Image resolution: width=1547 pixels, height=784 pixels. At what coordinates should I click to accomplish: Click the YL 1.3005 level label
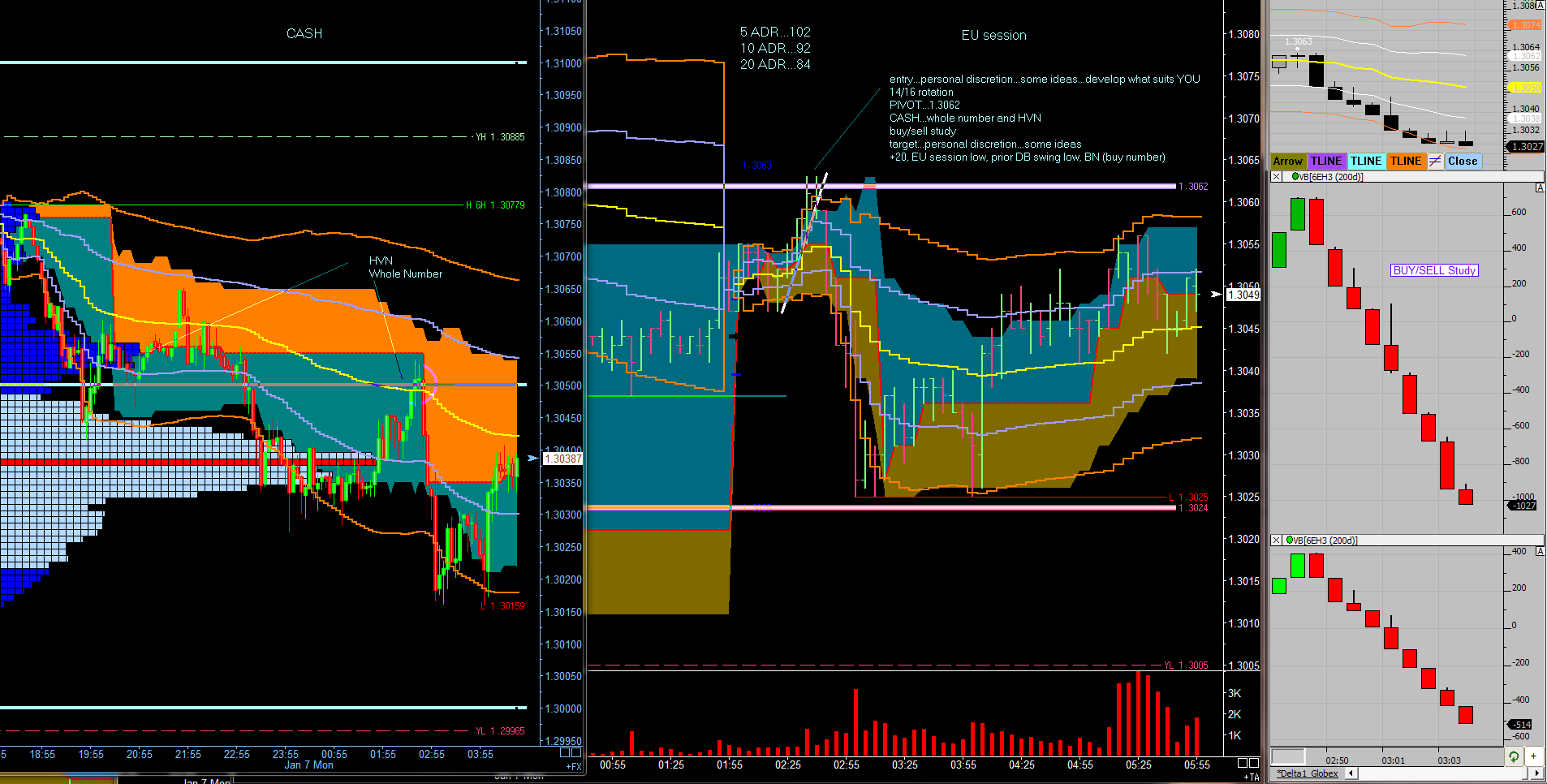click(x=1186, y=665)
